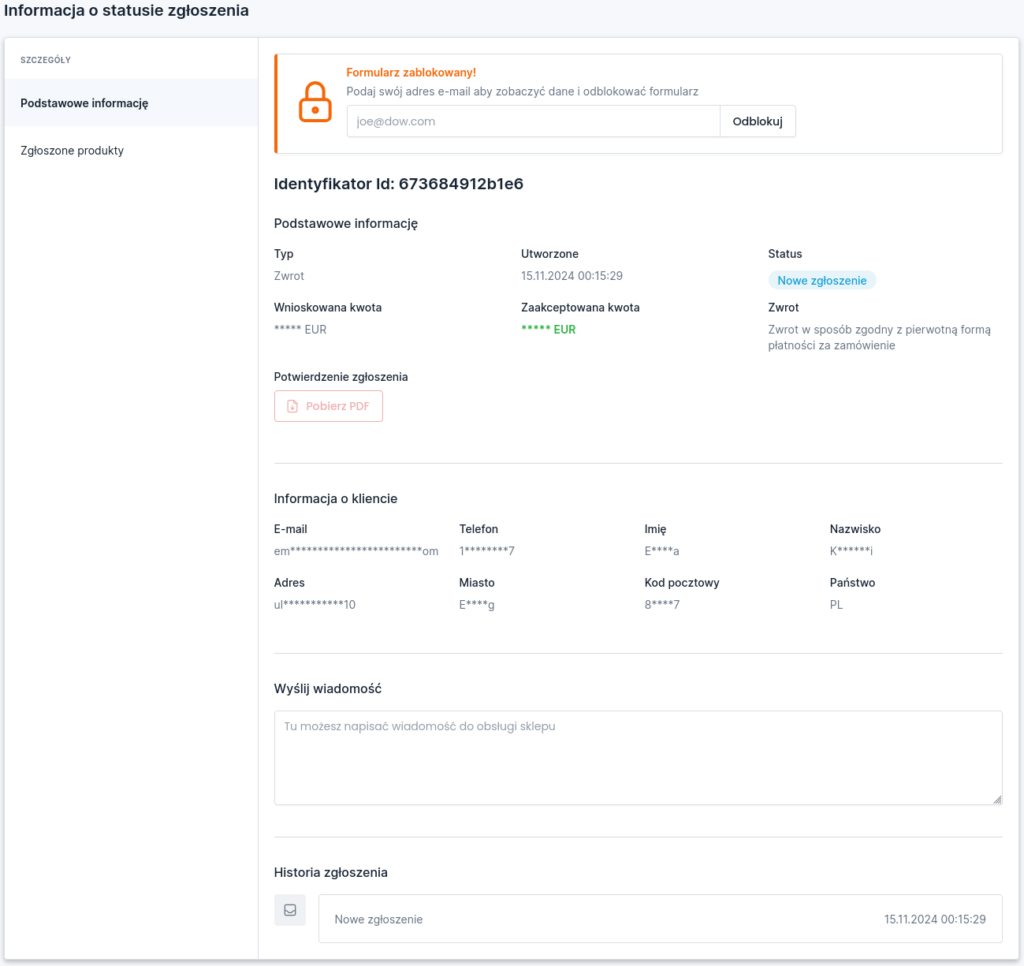Switch to Zgłoszone produkty section
This screenshot has height=966, width=1024.
tap(72, 151)
